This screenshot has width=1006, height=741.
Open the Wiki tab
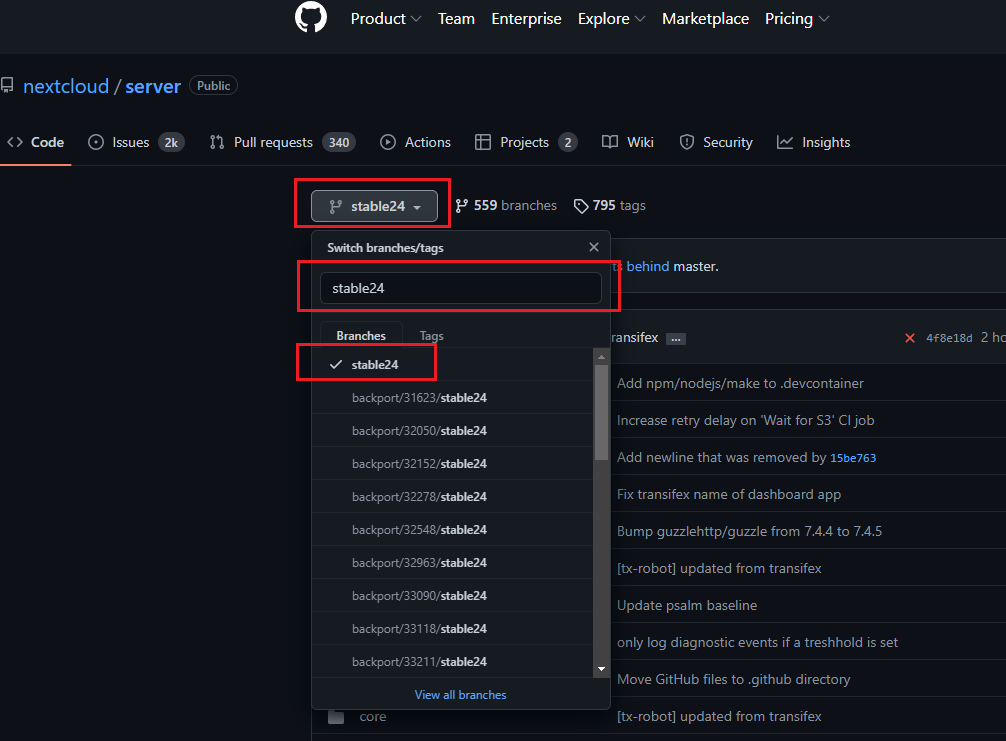627,142
